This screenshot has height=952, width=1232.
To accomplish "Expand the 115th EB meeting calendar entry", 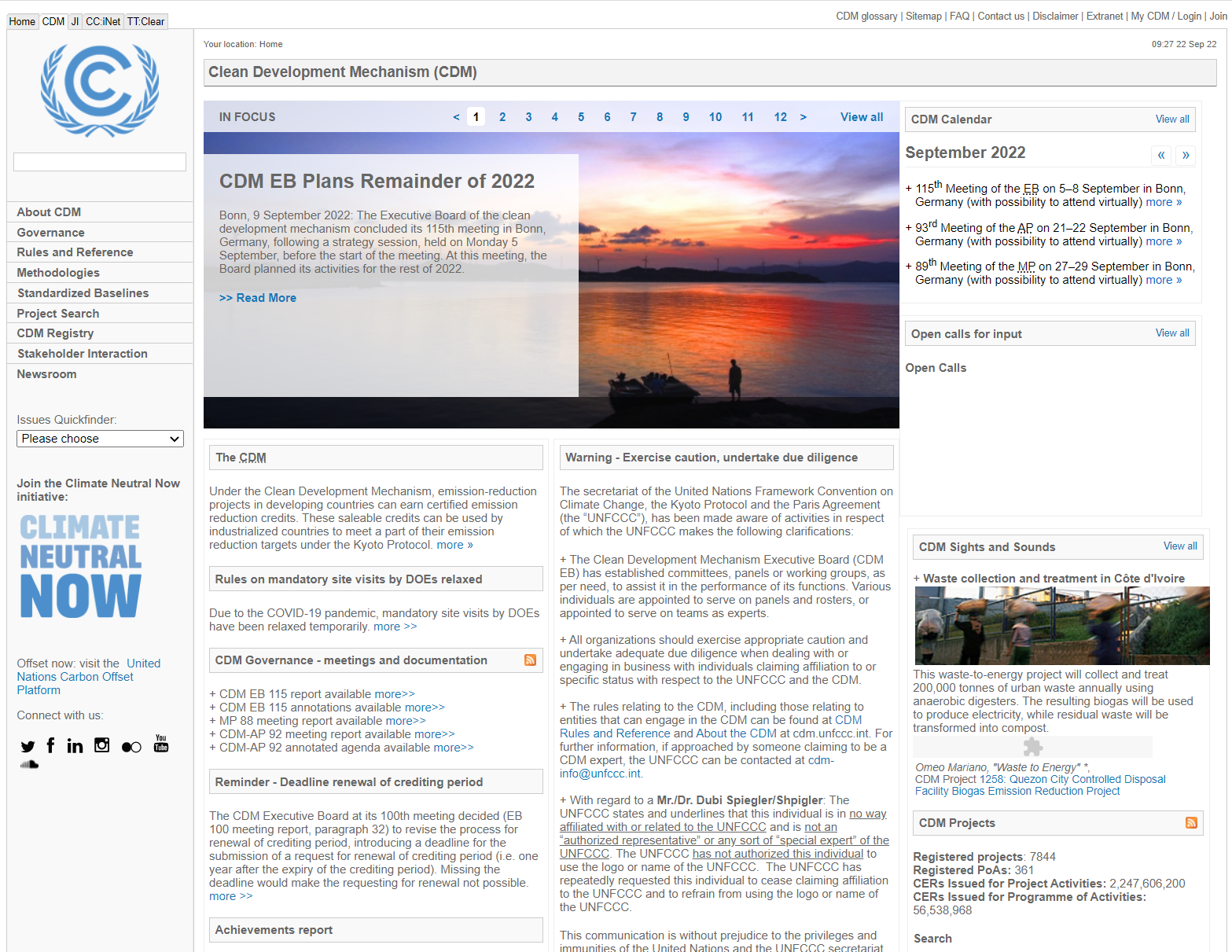I will (909, 189).
